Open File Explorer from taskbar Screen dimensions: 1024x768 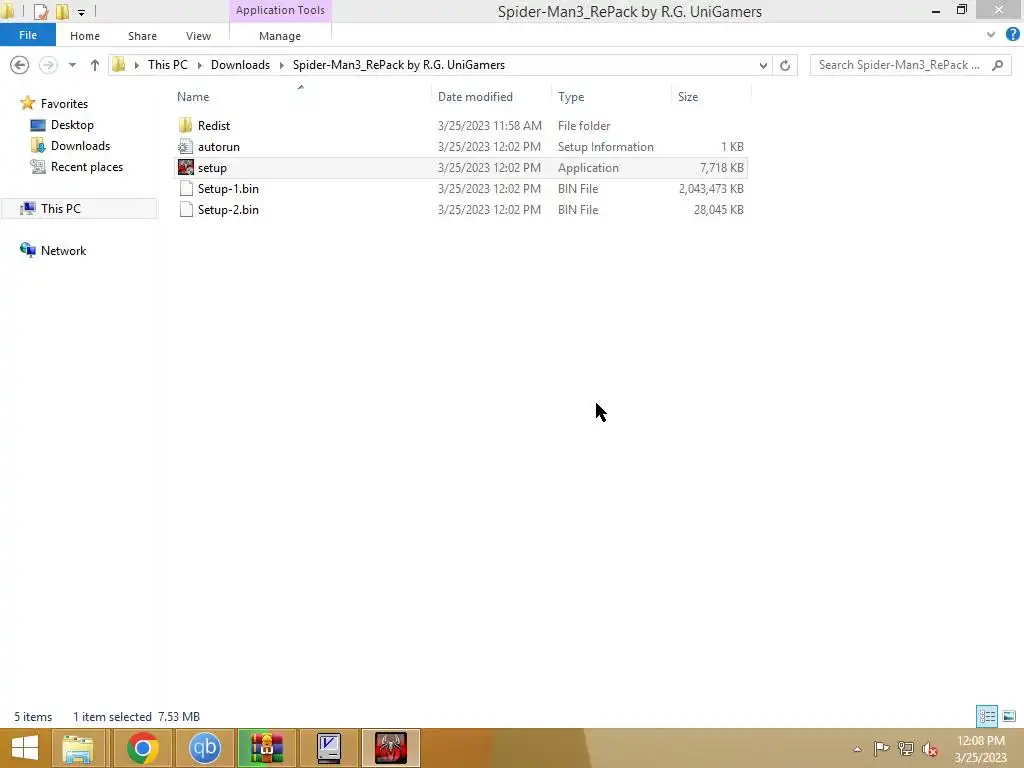tap(78, 748)
